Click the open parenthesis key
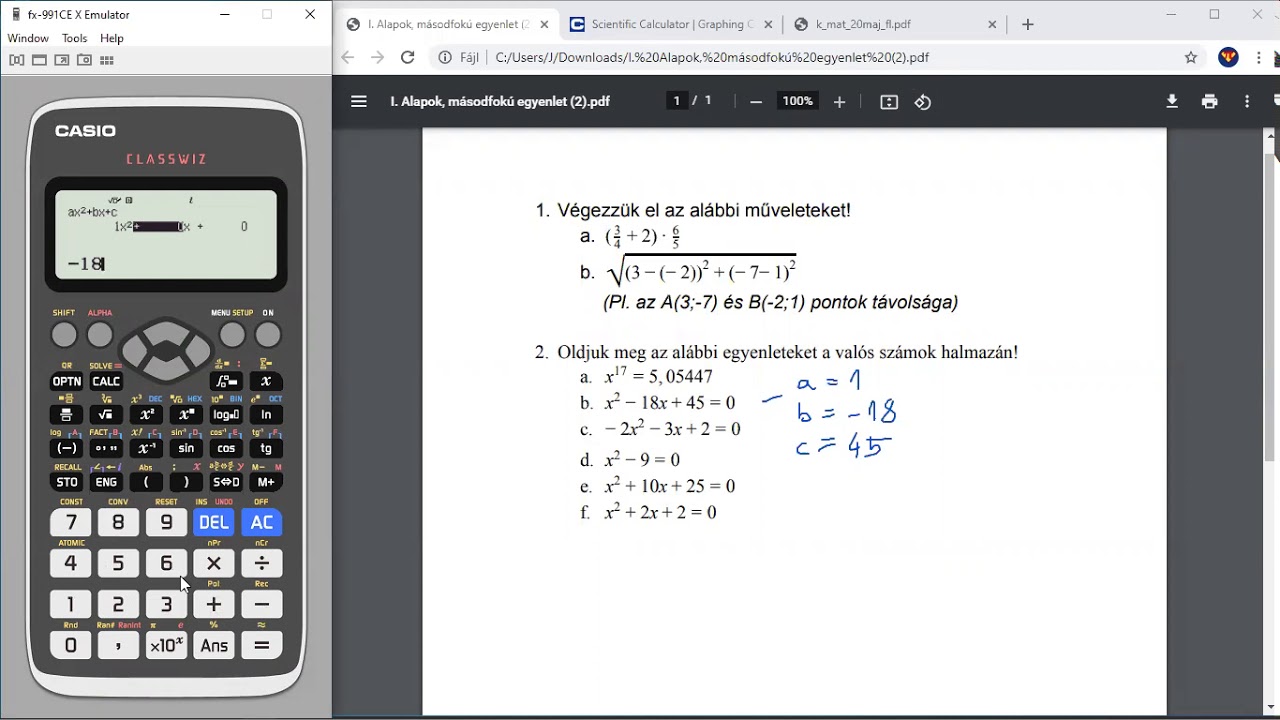 coord(146,482)
